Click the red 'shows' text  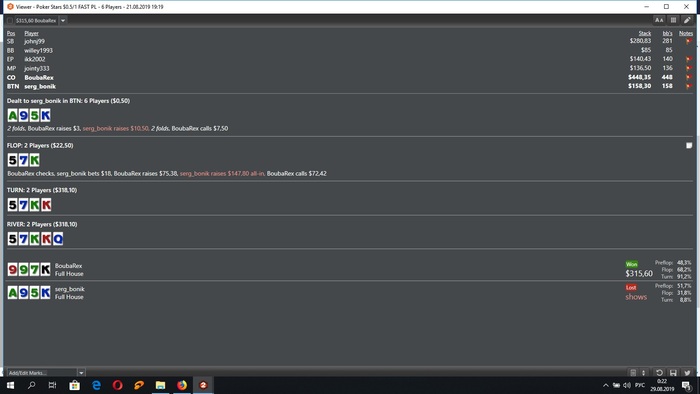pyautogui.click(x=636, y=297)
